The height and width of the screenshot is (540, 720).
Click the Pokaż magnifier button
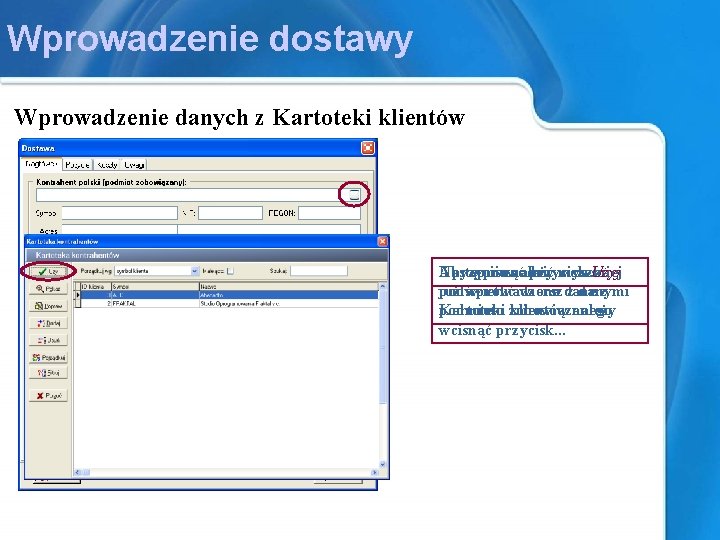click(x=48, y=289)
